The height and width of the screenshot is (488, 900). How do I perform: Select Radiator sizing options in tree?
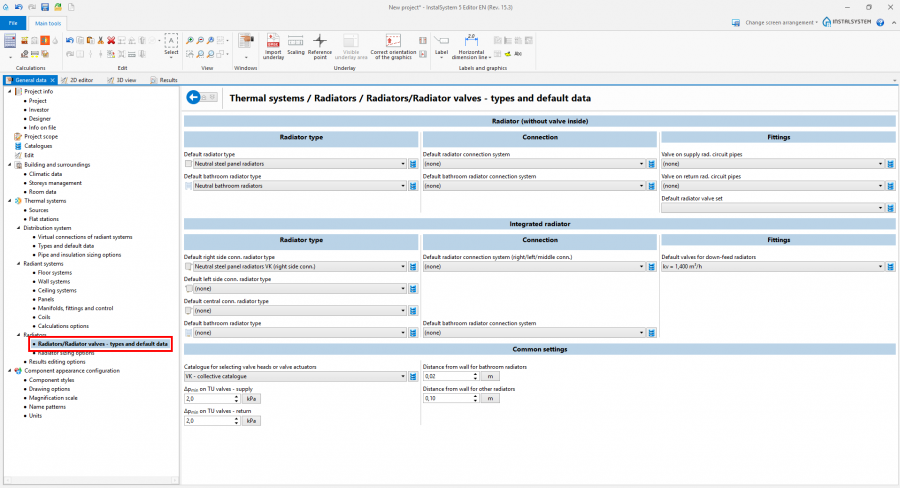click(65, 353)
